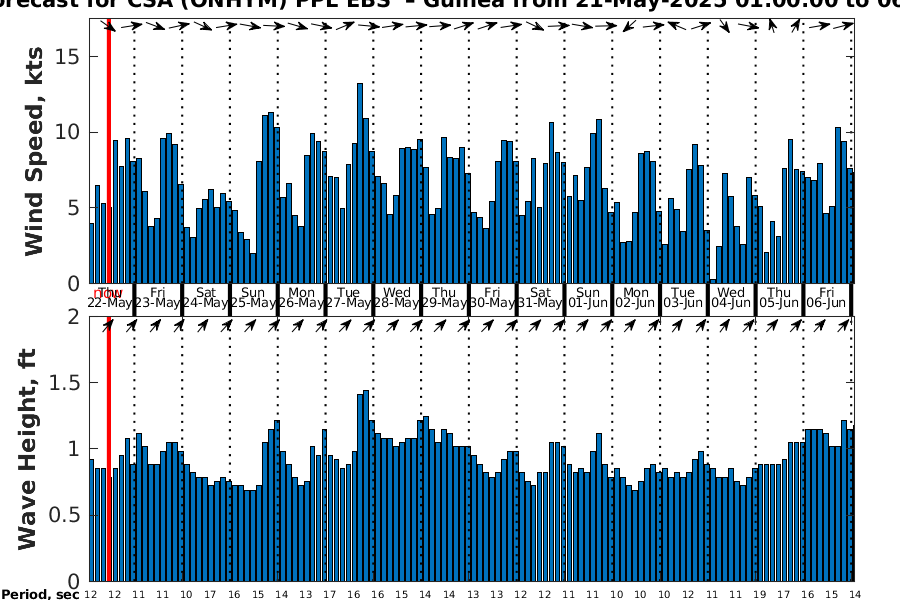This screenshot has height=600, width=900.
Task: Click the Tue 27-May date label
Action: (x=348, y=298)
